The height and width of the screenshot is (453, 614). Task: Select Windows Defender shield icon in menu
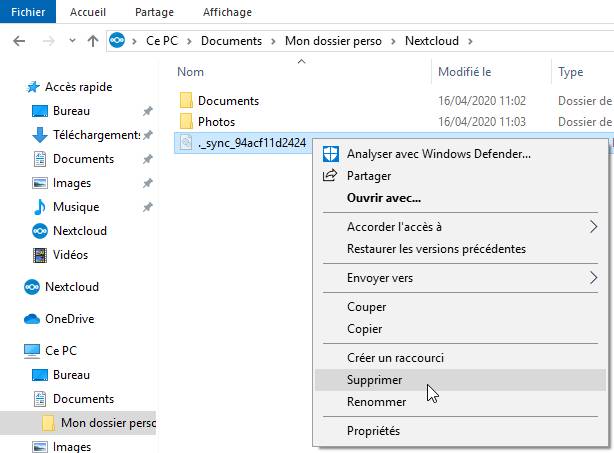click(330, 154)
